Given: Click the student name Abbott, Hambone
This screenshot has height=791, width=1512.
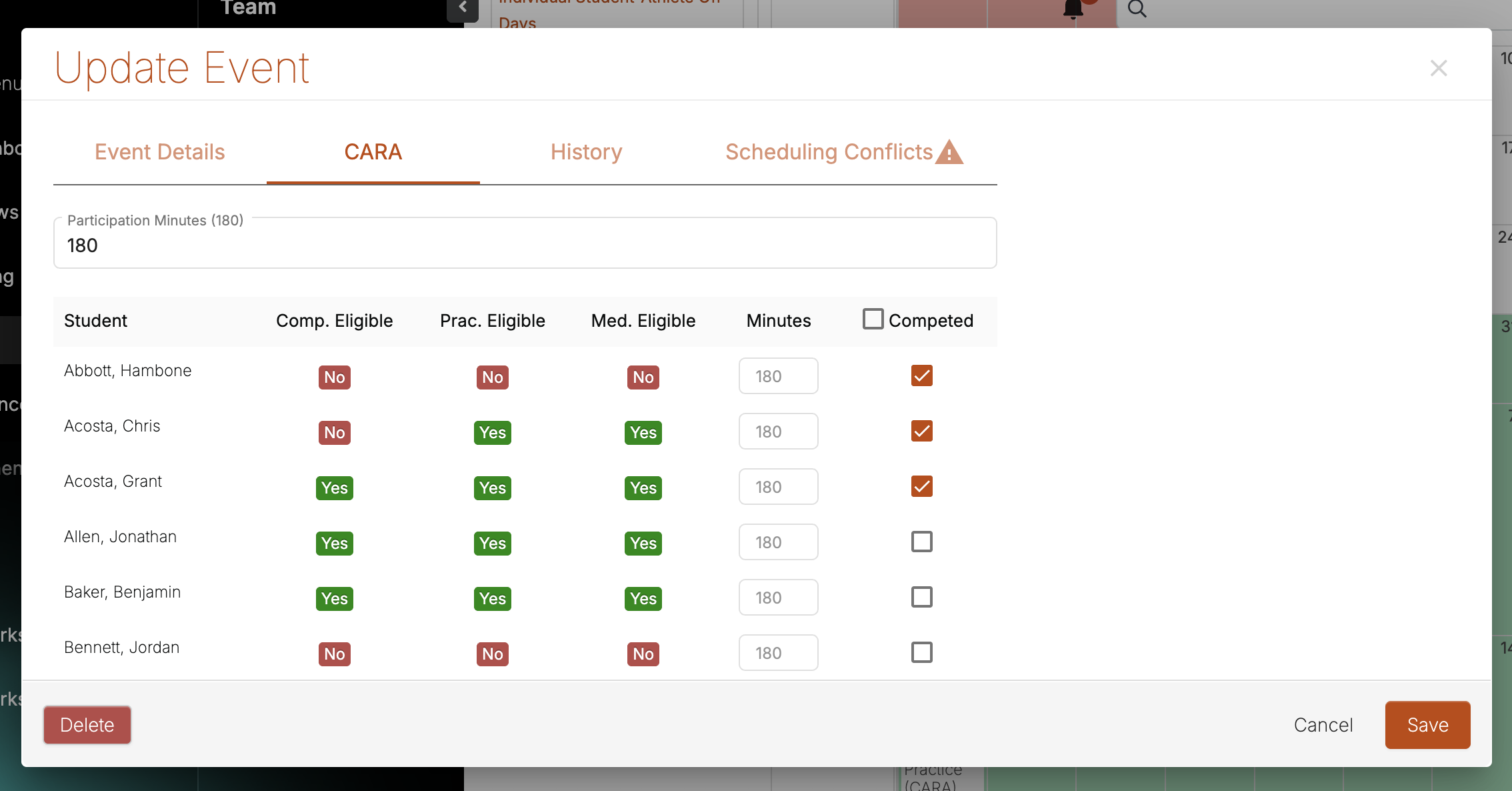Looking at the screenshot, I should click(128, 371).
